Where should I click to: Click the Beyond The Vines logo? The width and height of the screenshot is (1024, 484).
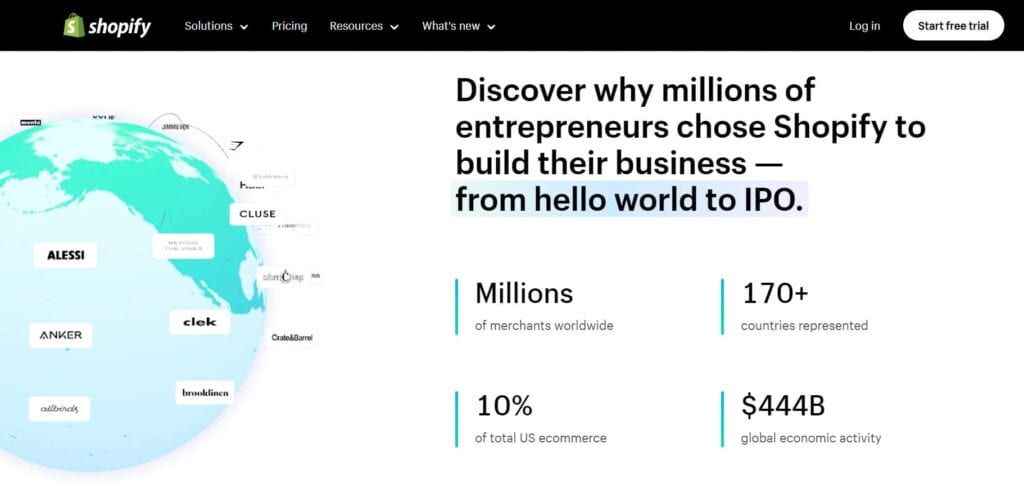(183, 246)
